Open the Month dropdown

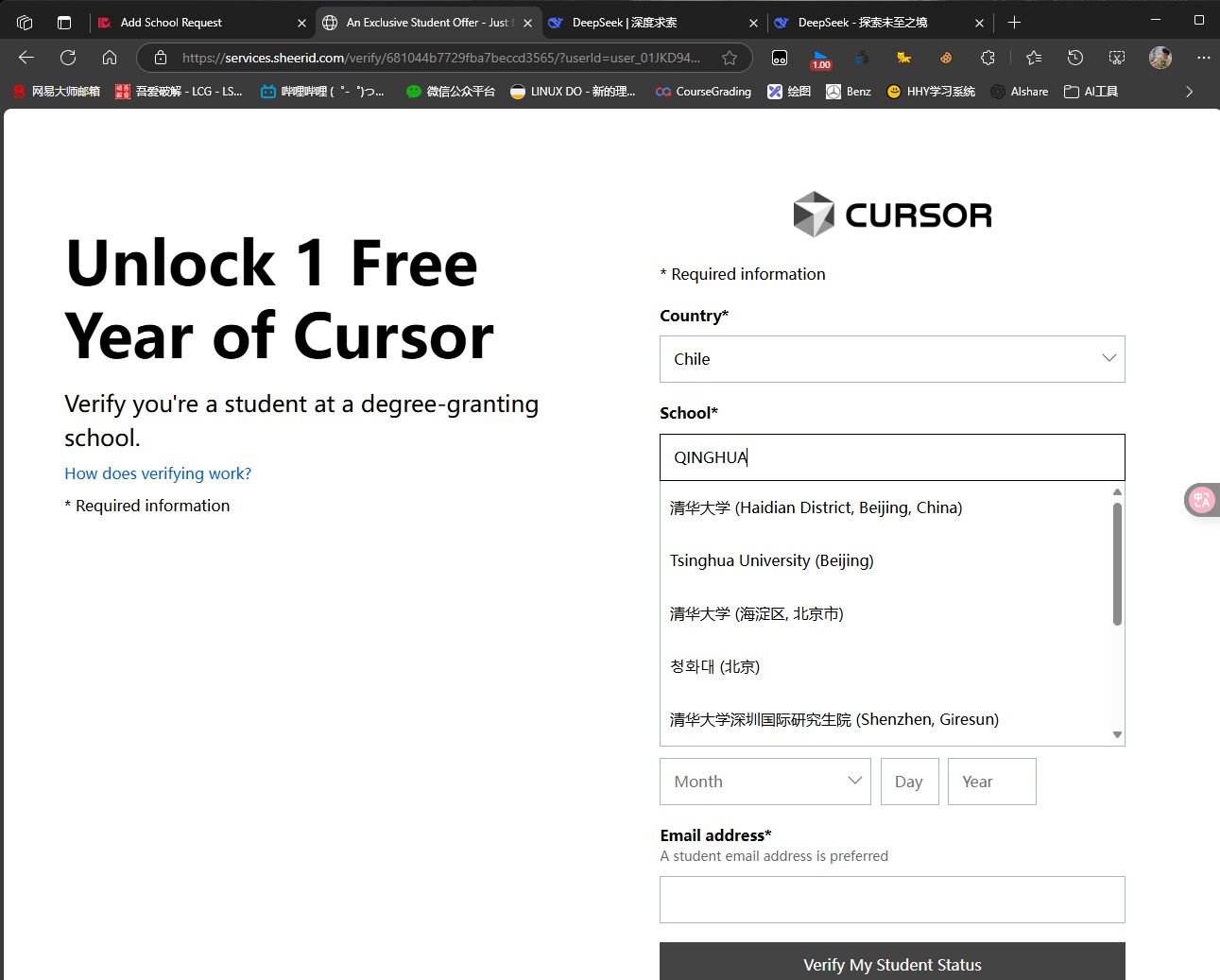click(765, 782)
